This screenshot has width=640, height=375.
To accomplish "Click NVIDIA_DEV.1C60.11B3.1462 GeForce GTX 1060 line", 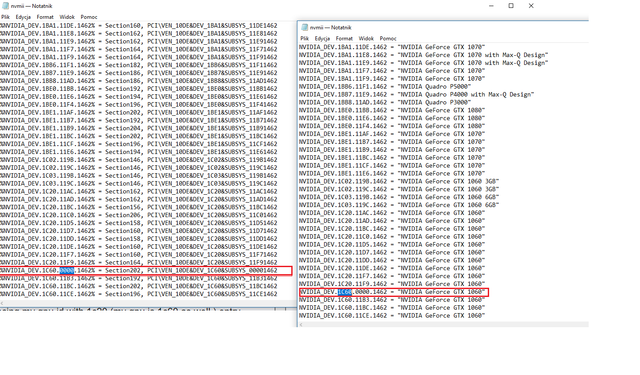I will tap(392, 300).
